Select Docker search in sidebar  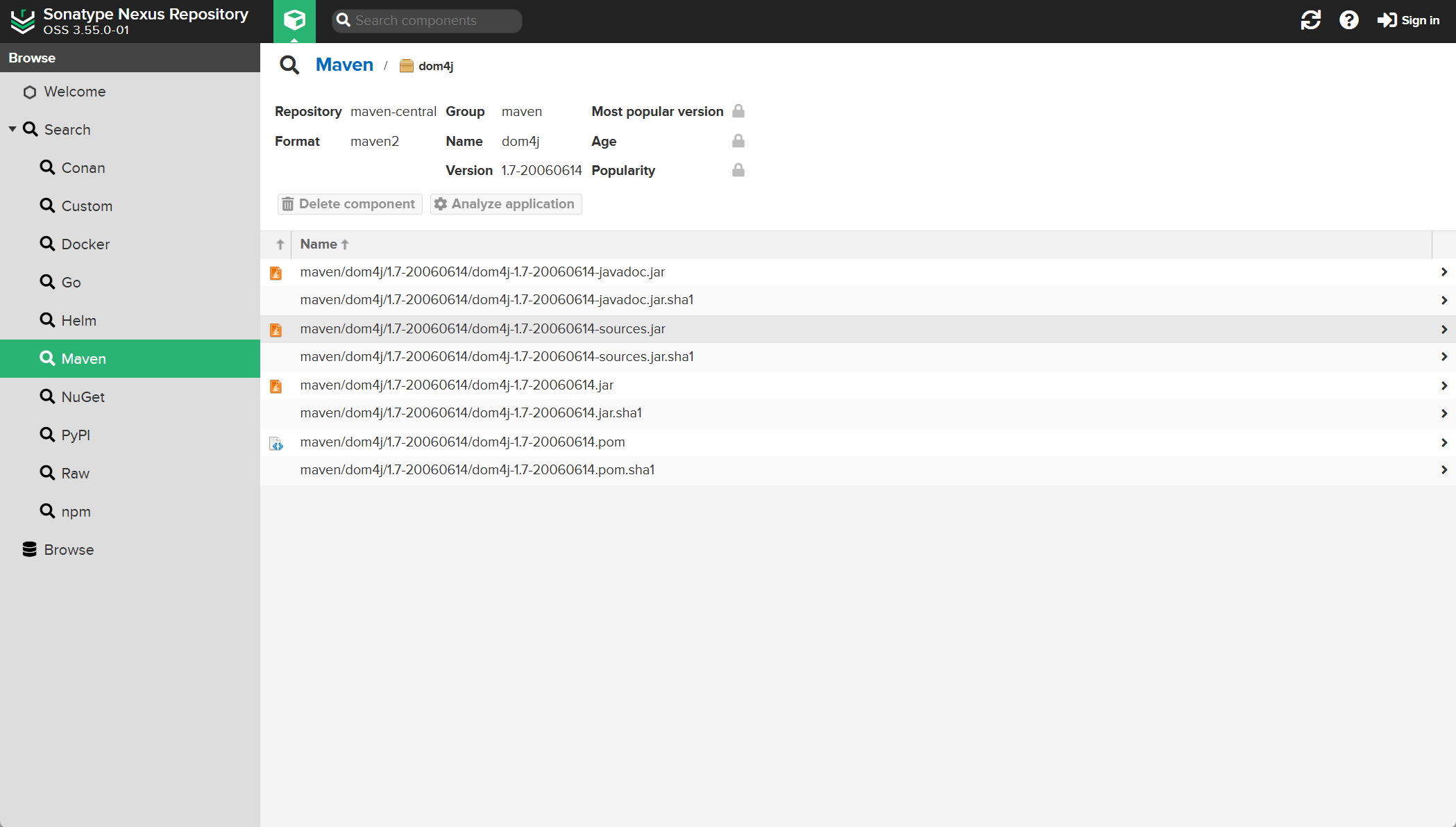point(85,244)
